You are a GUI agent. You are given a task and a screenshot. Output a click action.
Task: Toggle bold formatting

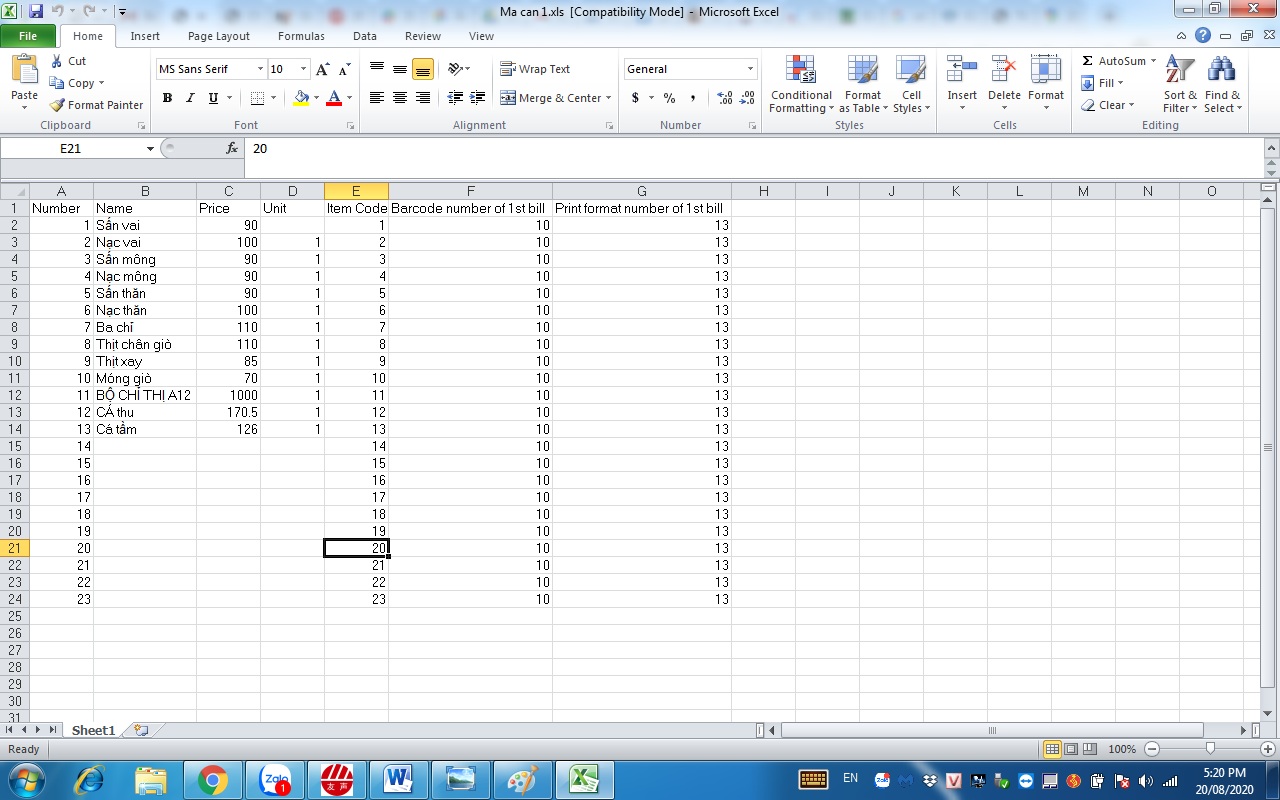(167, 98)
